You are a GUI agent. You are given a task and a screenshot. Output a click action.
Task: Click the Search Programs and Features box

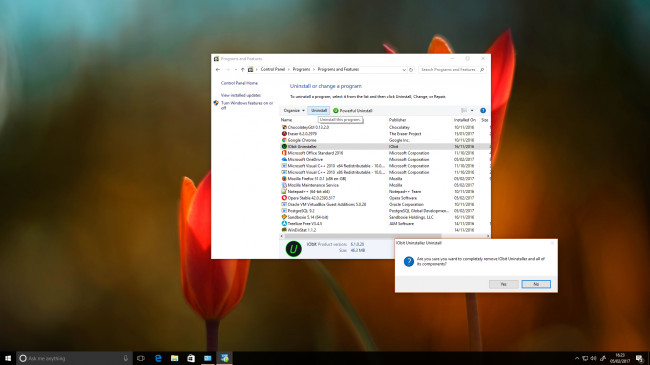[451, 70]
